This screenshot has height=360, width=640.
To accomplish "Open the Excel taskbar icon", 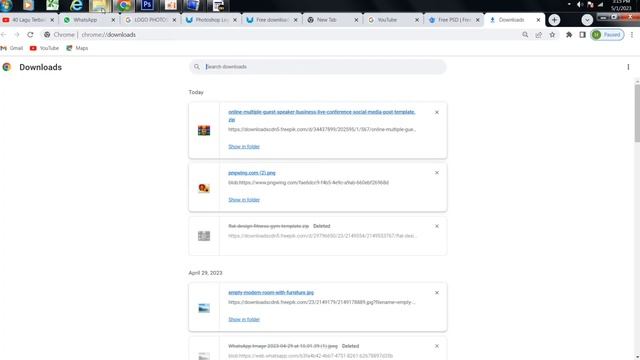I will 52,5.
